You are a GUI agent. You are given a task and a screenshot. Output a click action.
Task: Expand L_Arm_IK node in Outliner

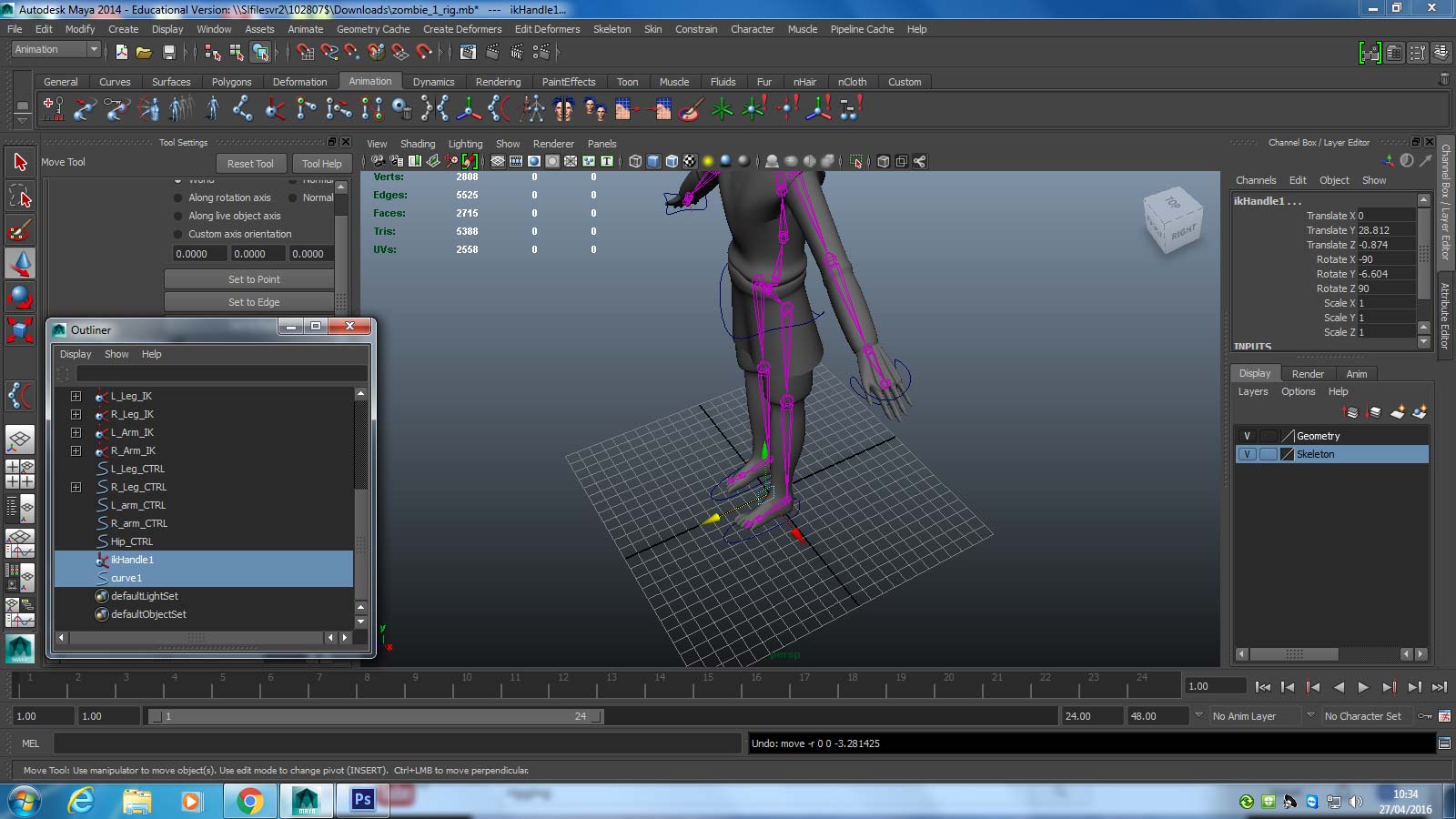76,432
